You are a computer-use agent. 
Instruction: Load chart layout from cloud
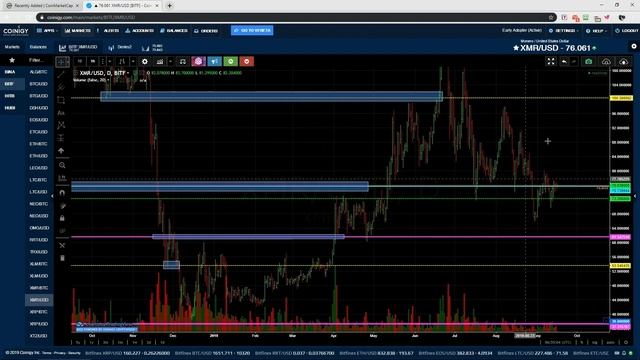pyautogui.click(x=606, y=62)
